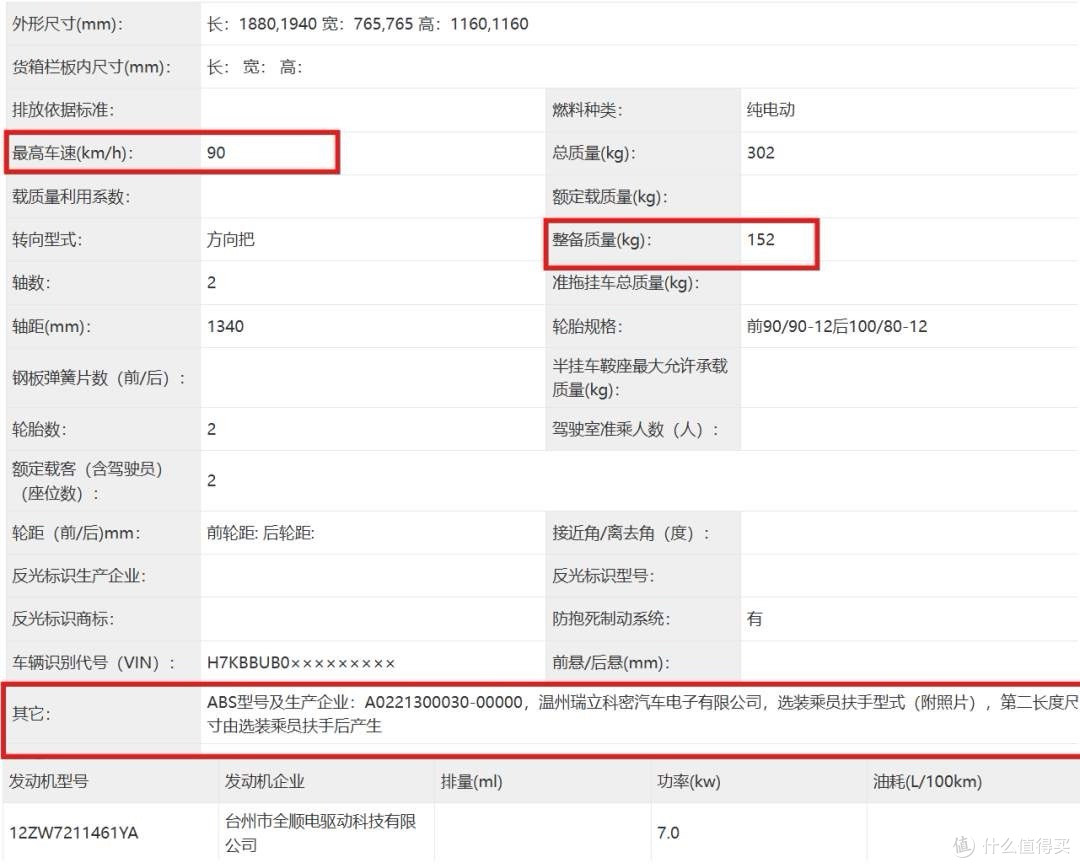Click the '反光标识商标:' label

point(63,619)
